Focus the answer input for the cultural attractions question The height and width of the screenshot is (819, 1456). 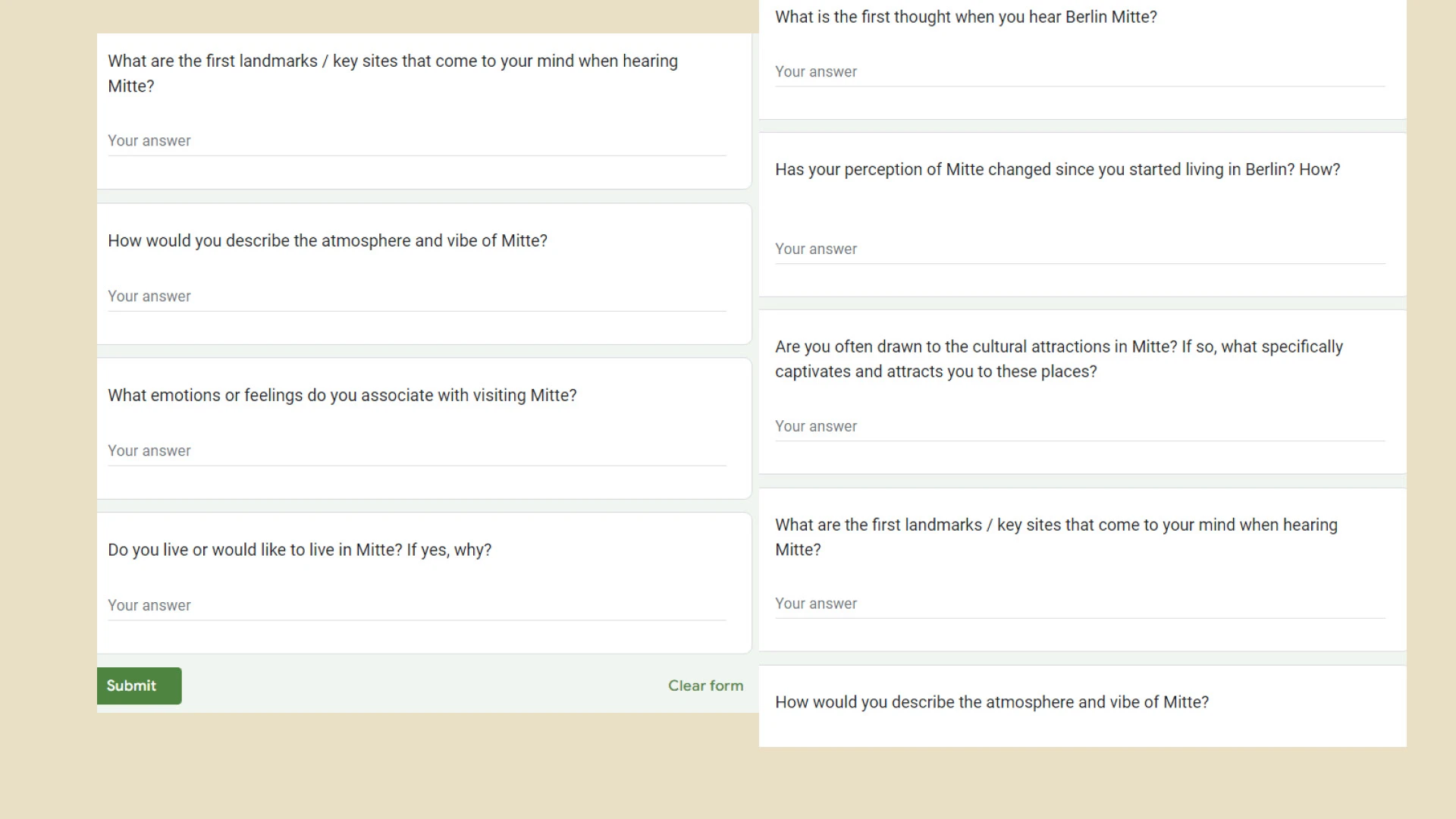1079,427
